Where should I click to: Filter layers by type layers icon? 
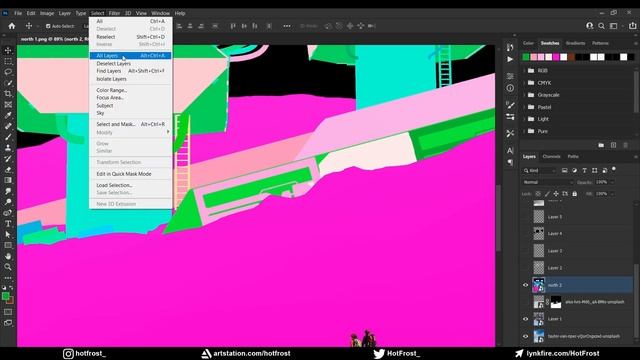(584, 170)
